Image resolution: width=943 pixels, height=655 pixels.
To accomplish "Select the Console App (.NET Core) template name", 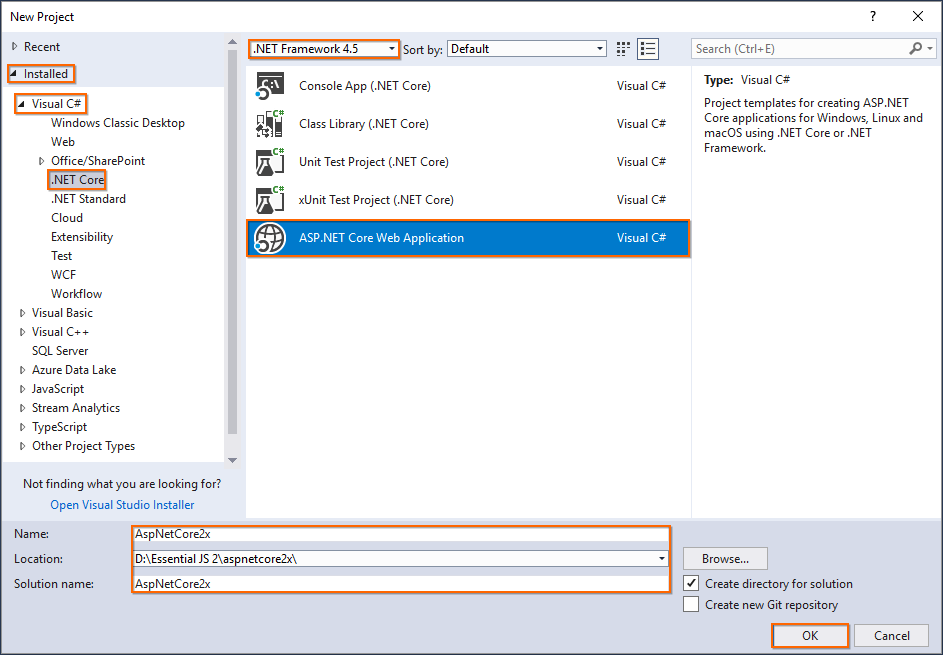I will click(x=365, y=86).
